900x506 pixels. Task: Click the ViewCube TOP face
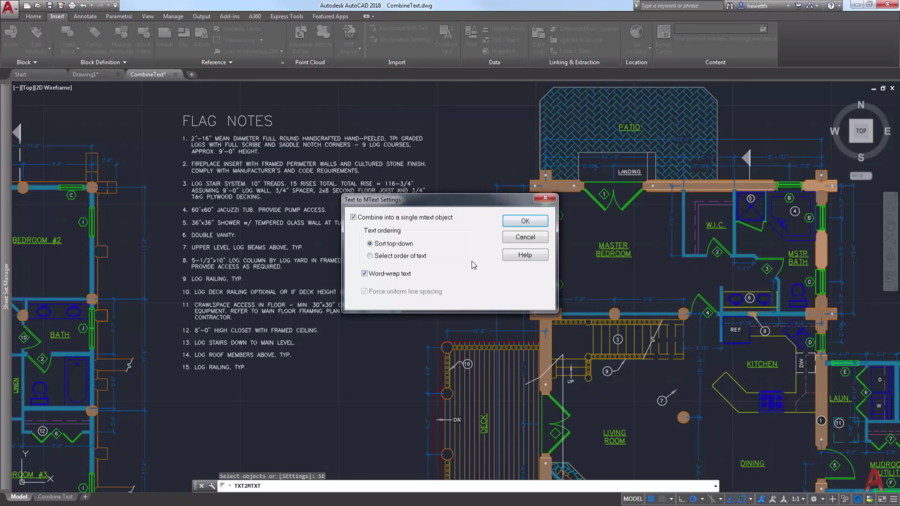860,131
